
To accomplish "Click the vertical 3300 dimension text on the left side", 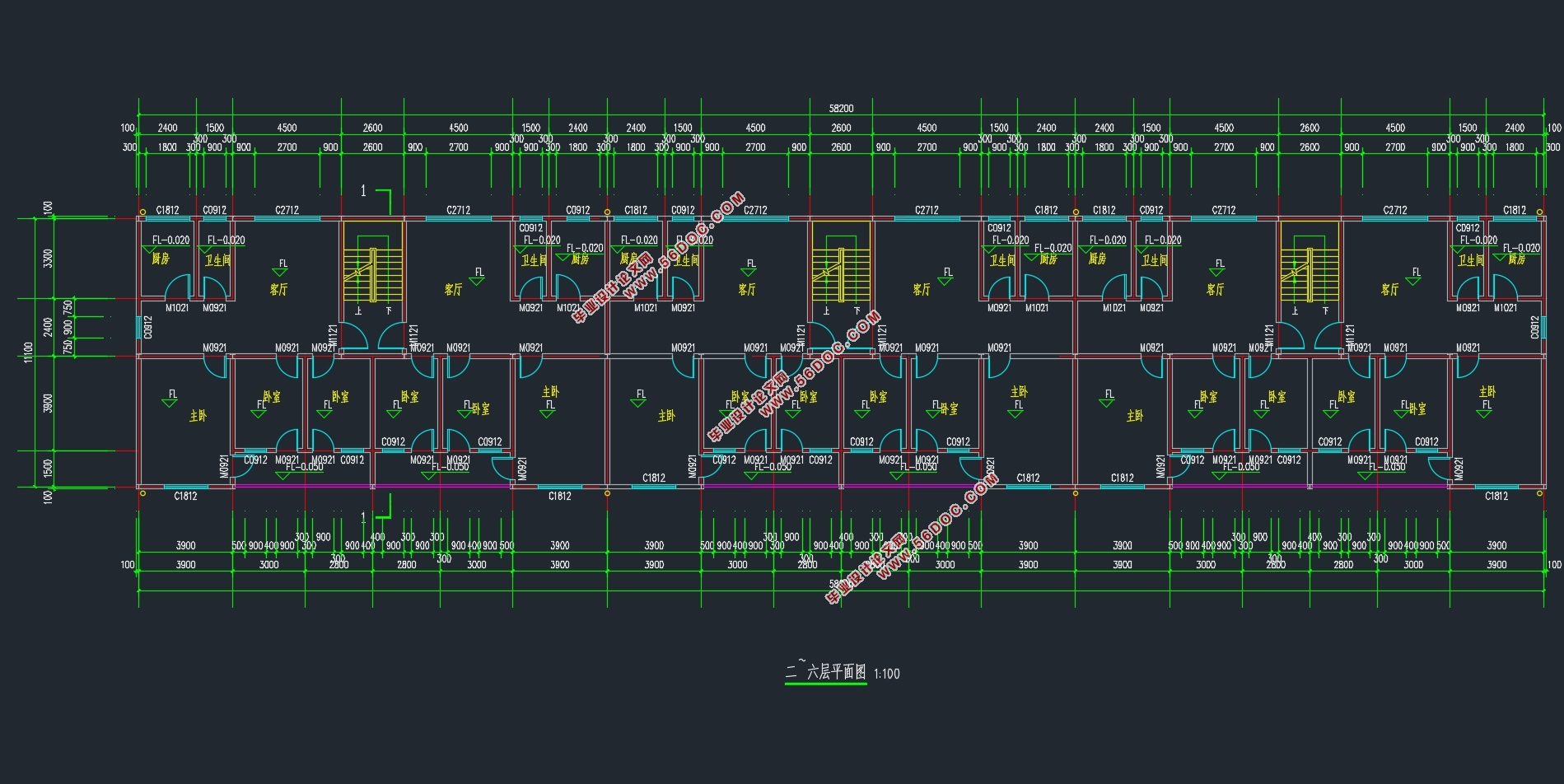I will [x=48, y=258].
